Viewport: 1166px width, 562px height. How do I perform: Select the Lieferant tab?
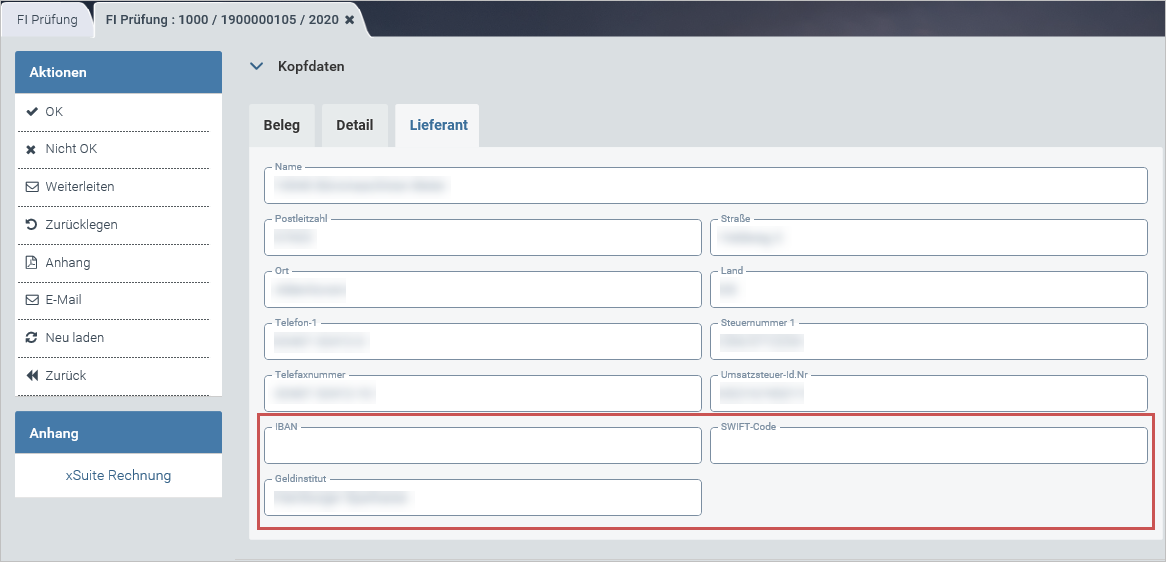point(437,125)
